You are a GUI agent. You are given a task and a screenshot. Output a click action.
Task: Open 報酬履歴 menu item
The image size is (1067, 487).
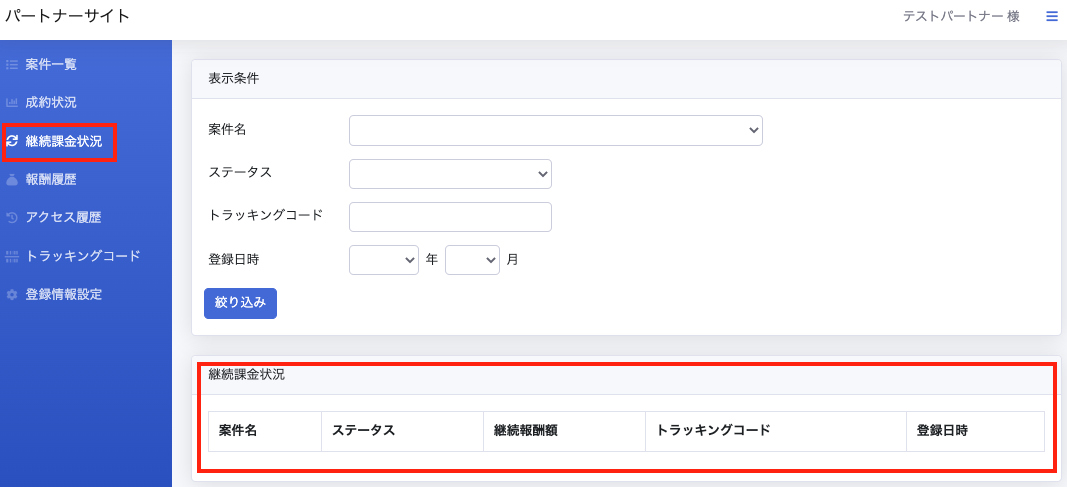[x=51, y=180]
